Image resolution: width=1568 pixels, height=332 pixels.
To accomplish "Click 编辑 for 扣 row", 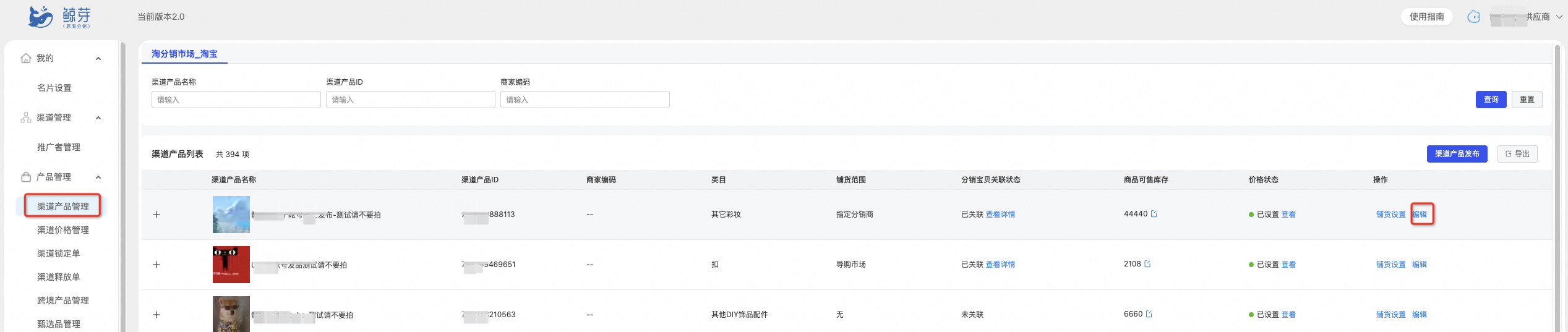I will 1420,265.
